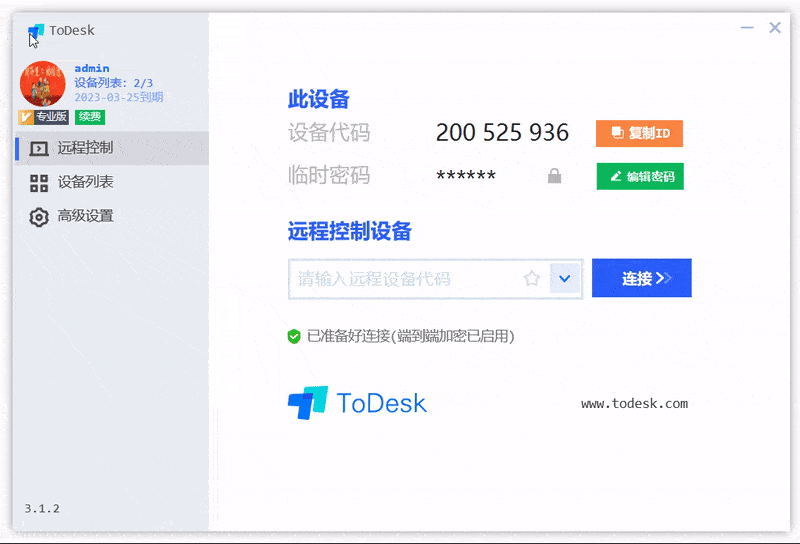This screenshot has width=800, height=544.
Task: Click the lock icon beside the temporary password
Action: click(555, 176)
